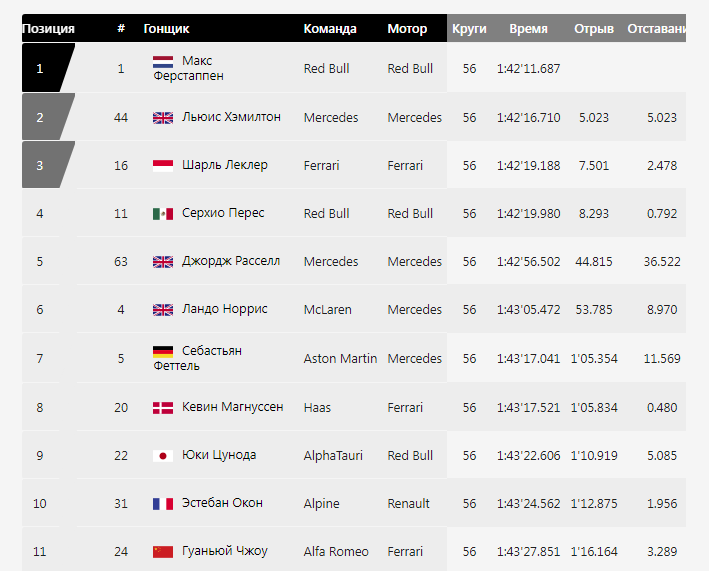709x571 pixels.
Task: Click the Netherlands flag next to Макс Ферстаппен
Action: pos(163,62)
